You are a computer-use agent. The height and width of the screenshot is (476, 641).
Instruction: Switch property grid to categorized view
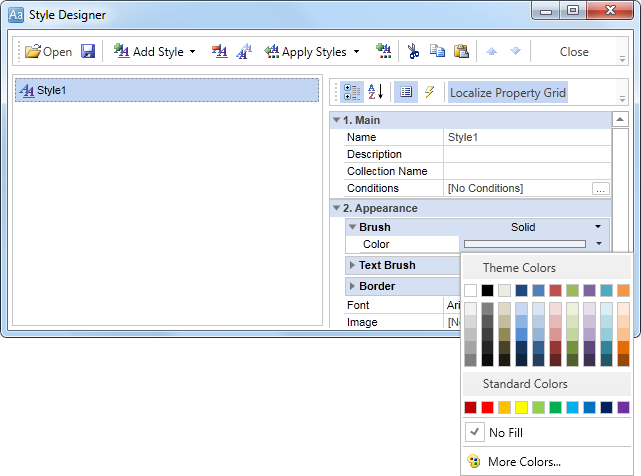point(352,92)
